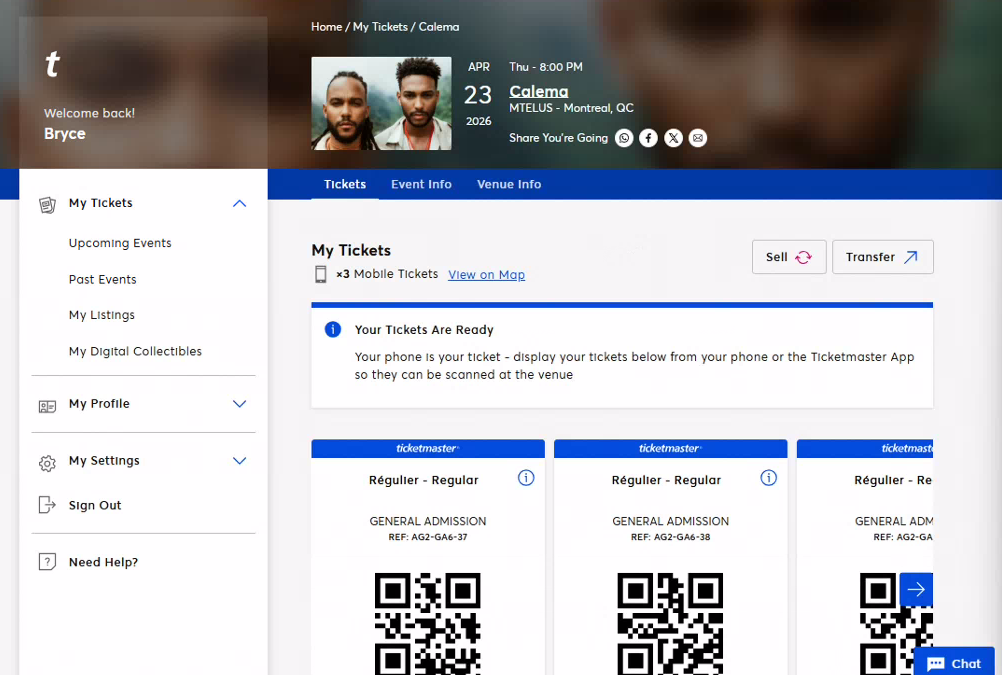
Task: Click the My Settings label
Action: point(104,461)
